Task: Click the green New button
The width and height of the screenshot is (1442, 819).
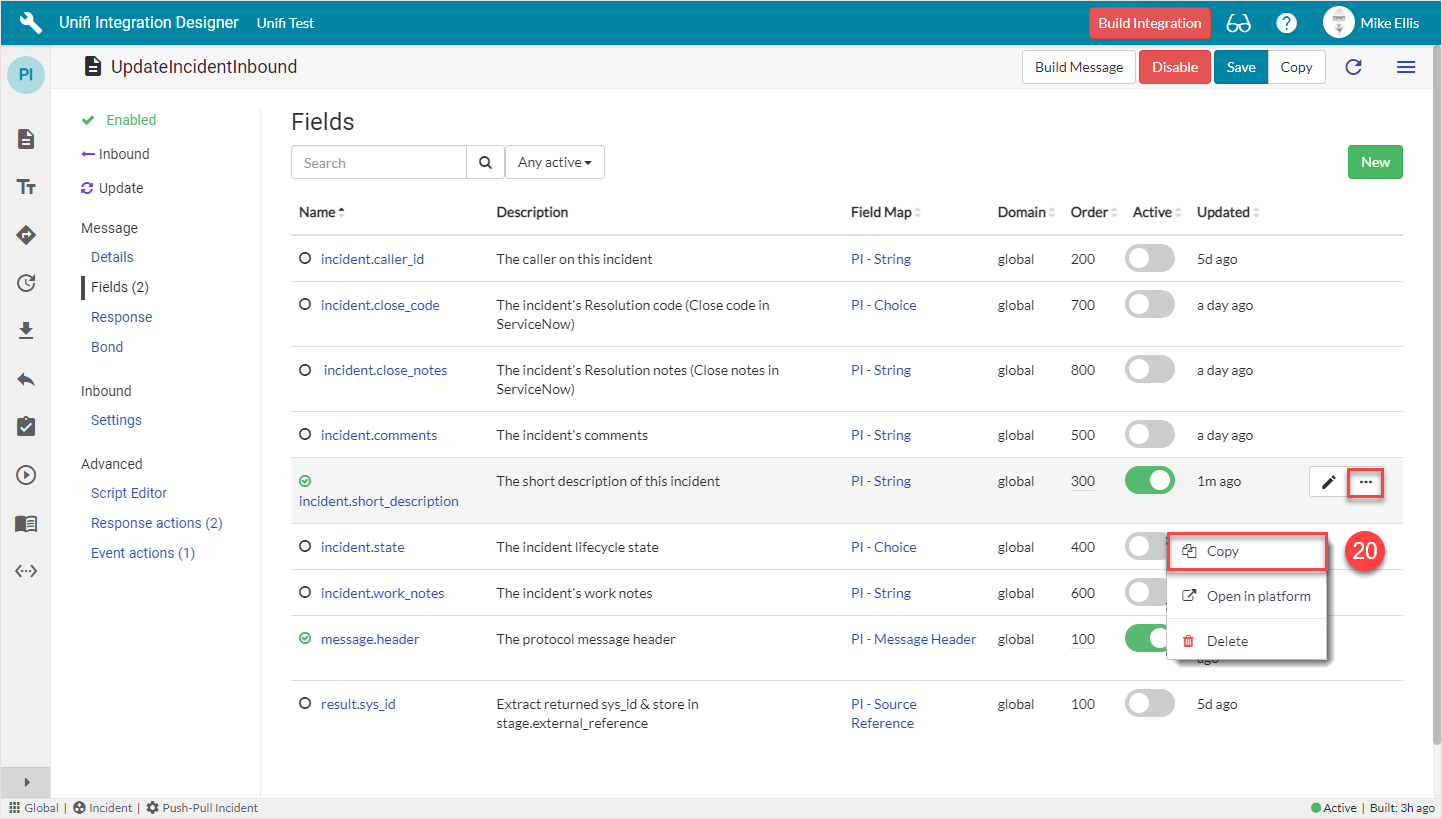Action: click(1374, 162)
